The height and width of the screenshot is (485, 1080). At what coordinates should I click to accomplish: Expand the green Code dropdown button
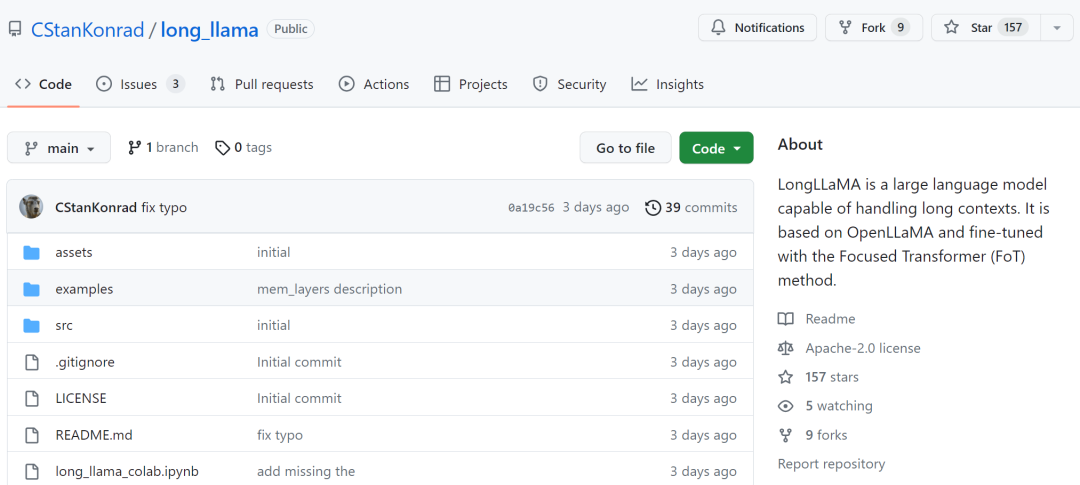716,148
